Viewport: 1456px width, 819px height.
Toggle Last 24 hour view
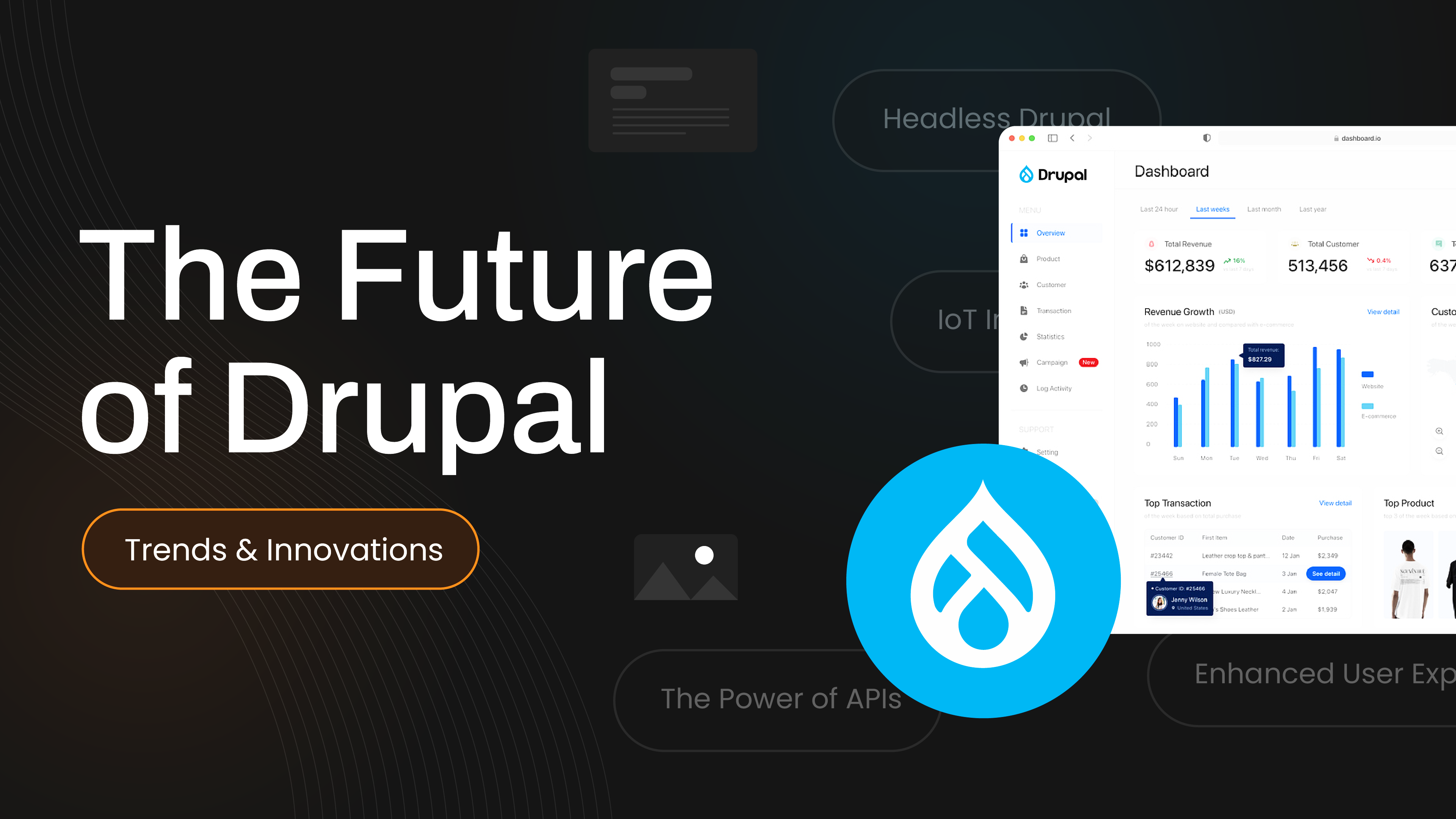coord(1159,209)
